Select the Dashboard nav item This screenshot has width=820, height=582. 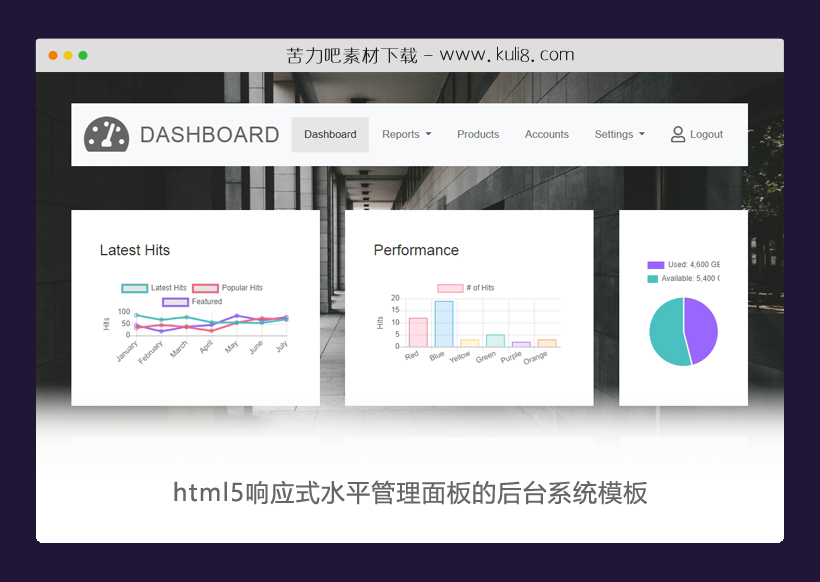(x=330, y=134)
